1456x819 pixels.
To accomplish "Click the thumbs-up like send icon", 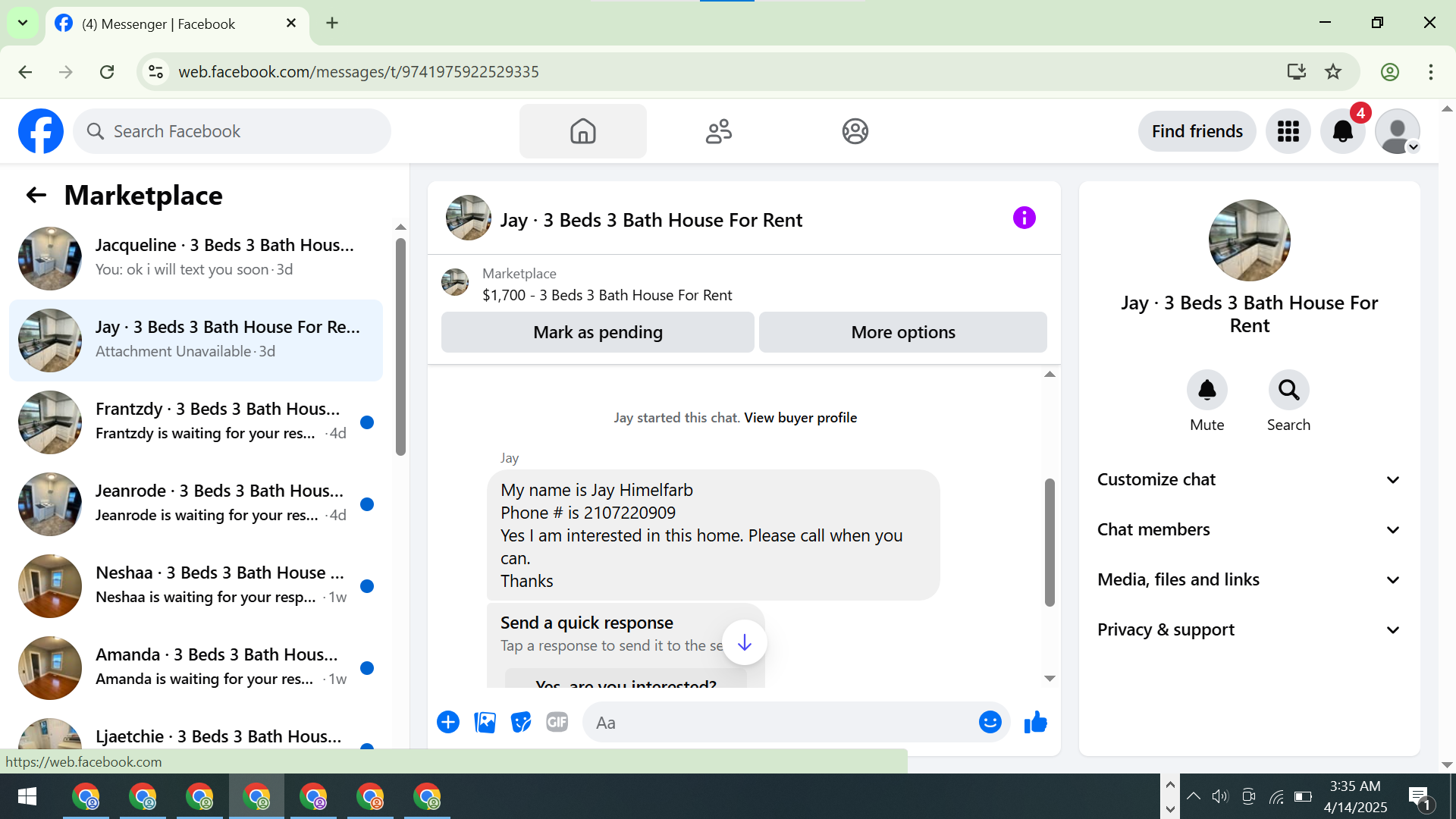I will pos(1035,723).
